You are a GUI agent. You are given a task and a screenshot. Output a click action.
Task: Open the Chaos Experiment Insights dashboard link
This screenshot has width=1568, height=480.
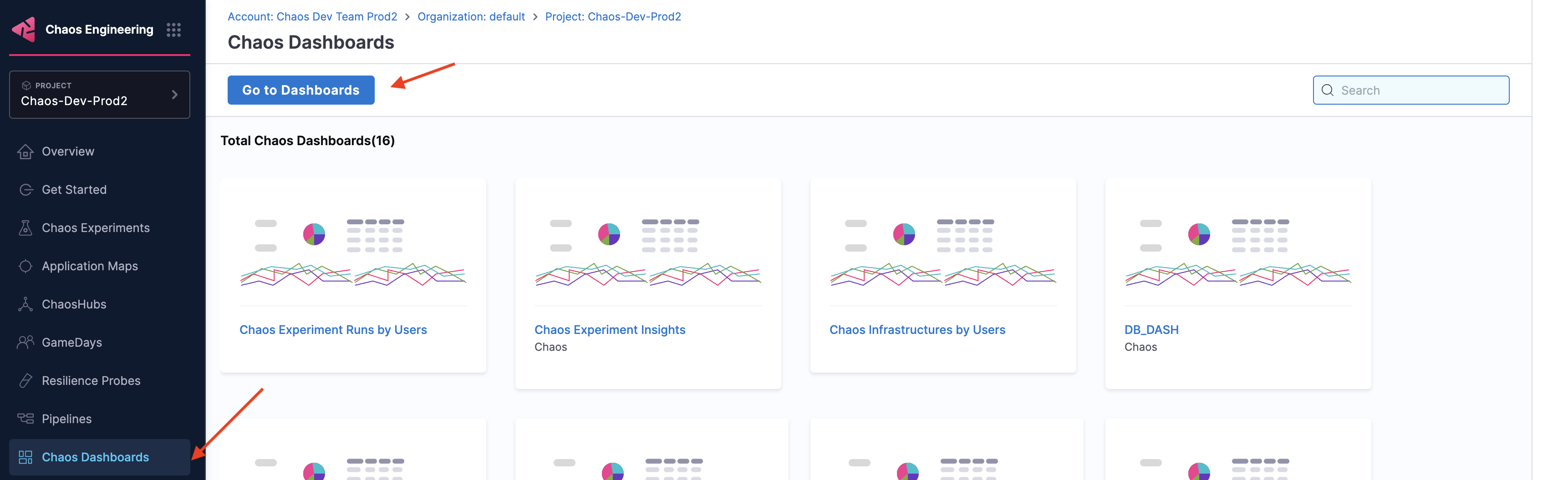[609, 330]
